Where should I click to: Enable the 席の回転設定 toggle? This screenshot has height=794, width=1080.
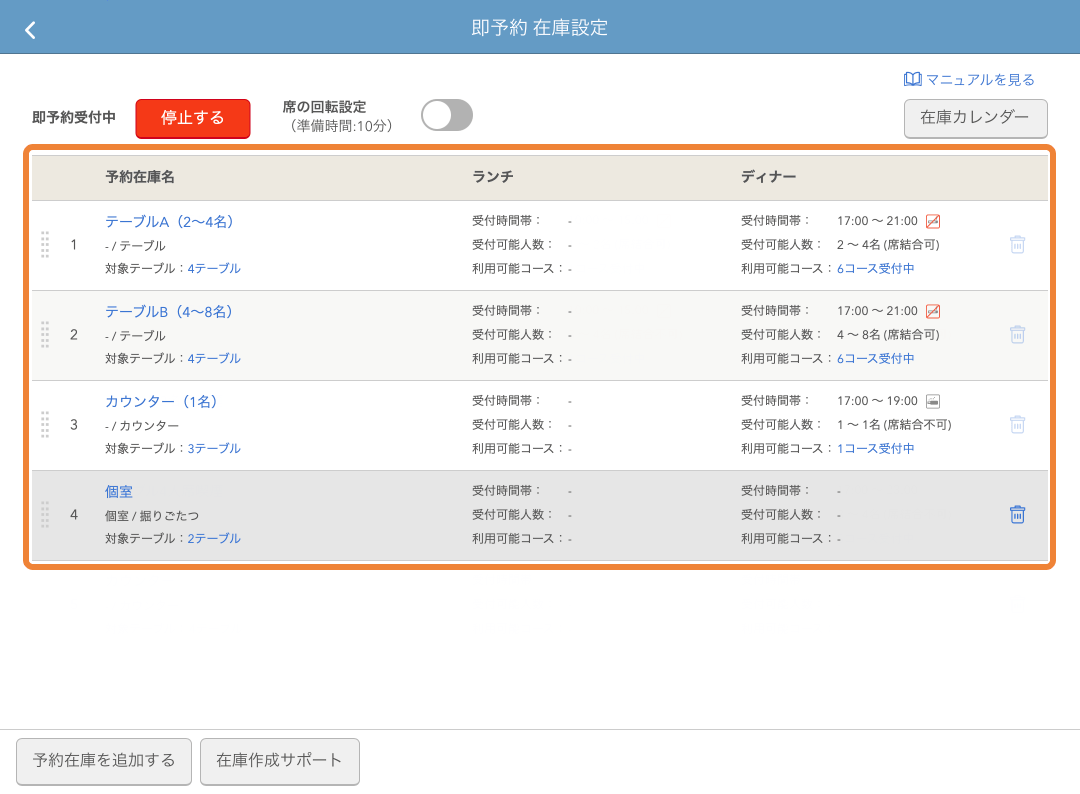coord(446,115)
